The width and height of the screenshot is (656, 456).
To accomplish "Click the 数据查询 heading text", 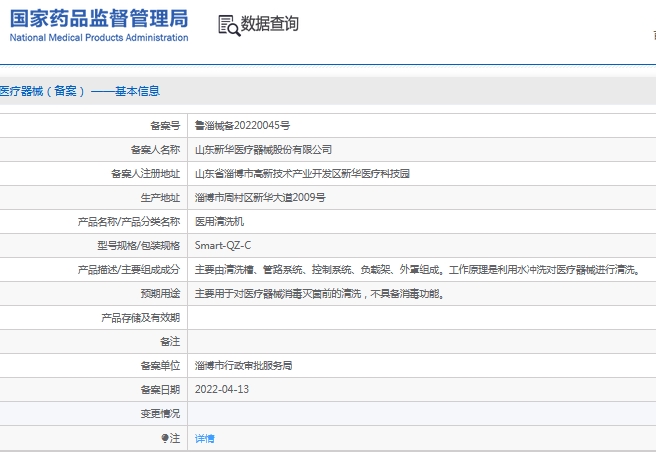I will [x=269, y=24].
